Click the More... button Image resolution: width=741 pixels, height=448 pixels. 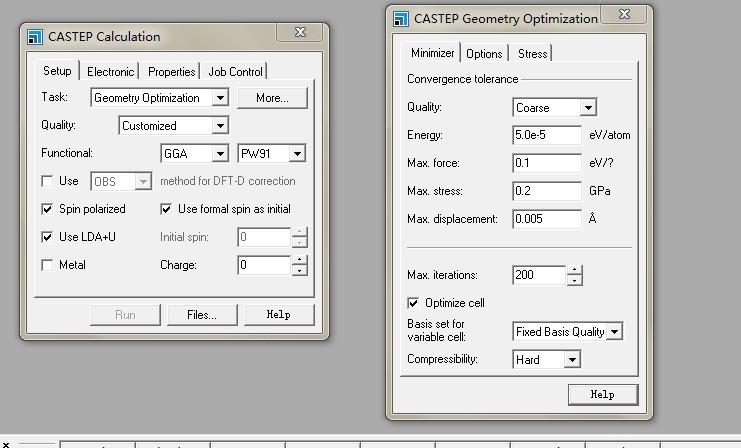tap(272, 98)
